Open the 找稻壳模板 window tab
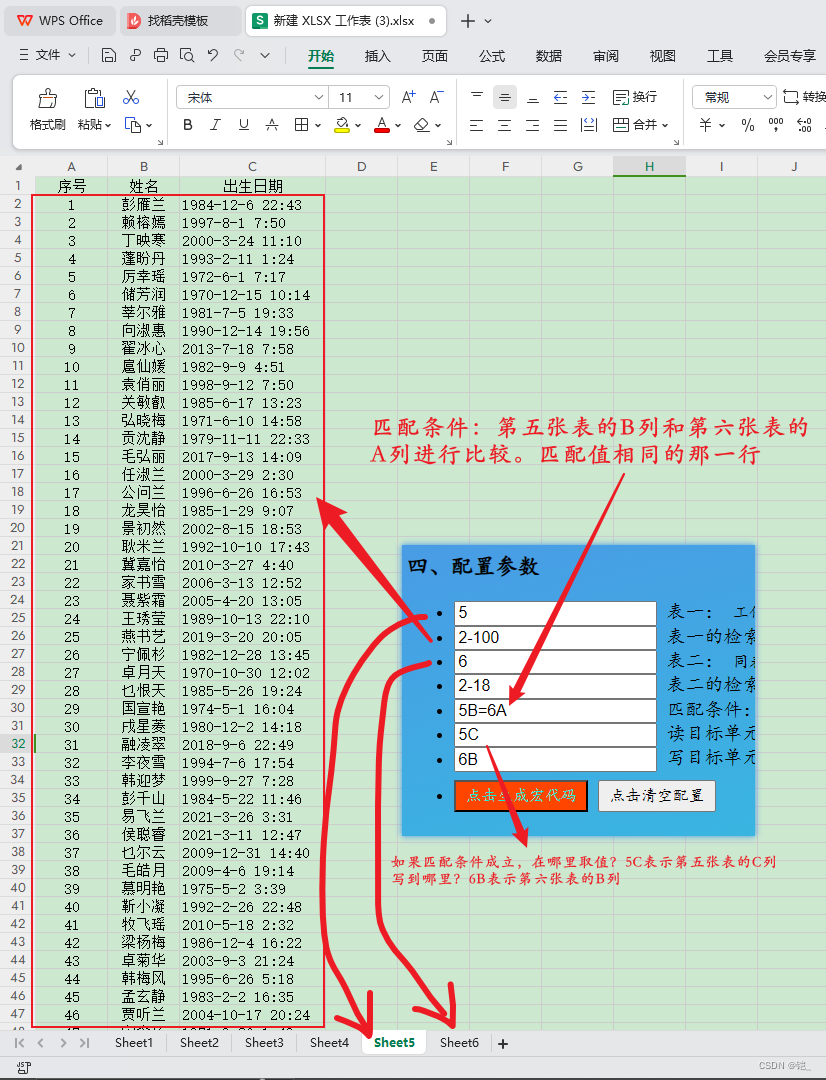Image resolution: width=826 pixels, height=1080 pixels. [180, 21]
